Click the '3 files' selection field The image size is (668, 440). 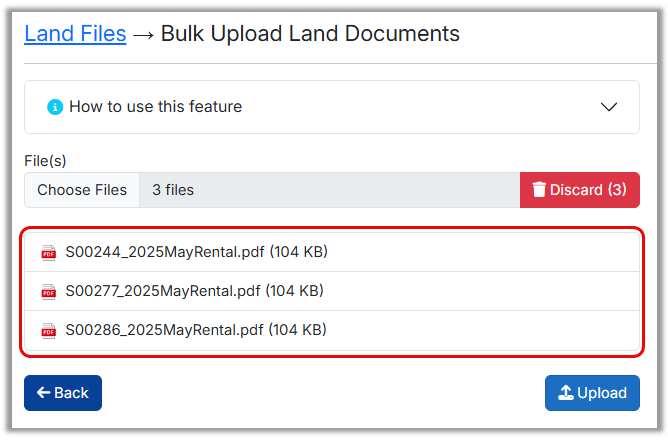(x=329, y=190)
